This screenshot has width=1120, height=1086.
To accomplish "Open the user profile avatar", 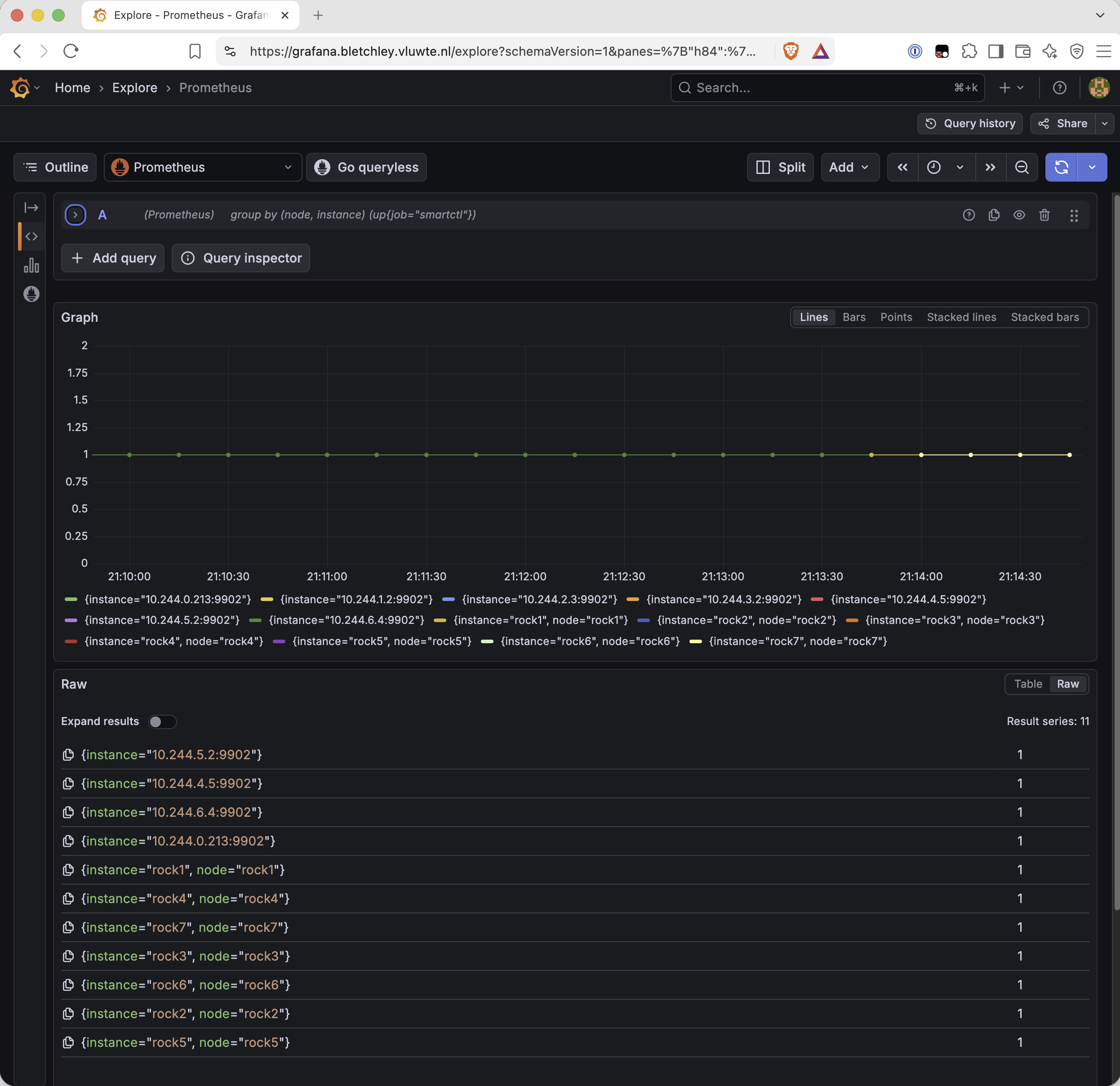I will pyautogui.click(x=1098, y=88).
